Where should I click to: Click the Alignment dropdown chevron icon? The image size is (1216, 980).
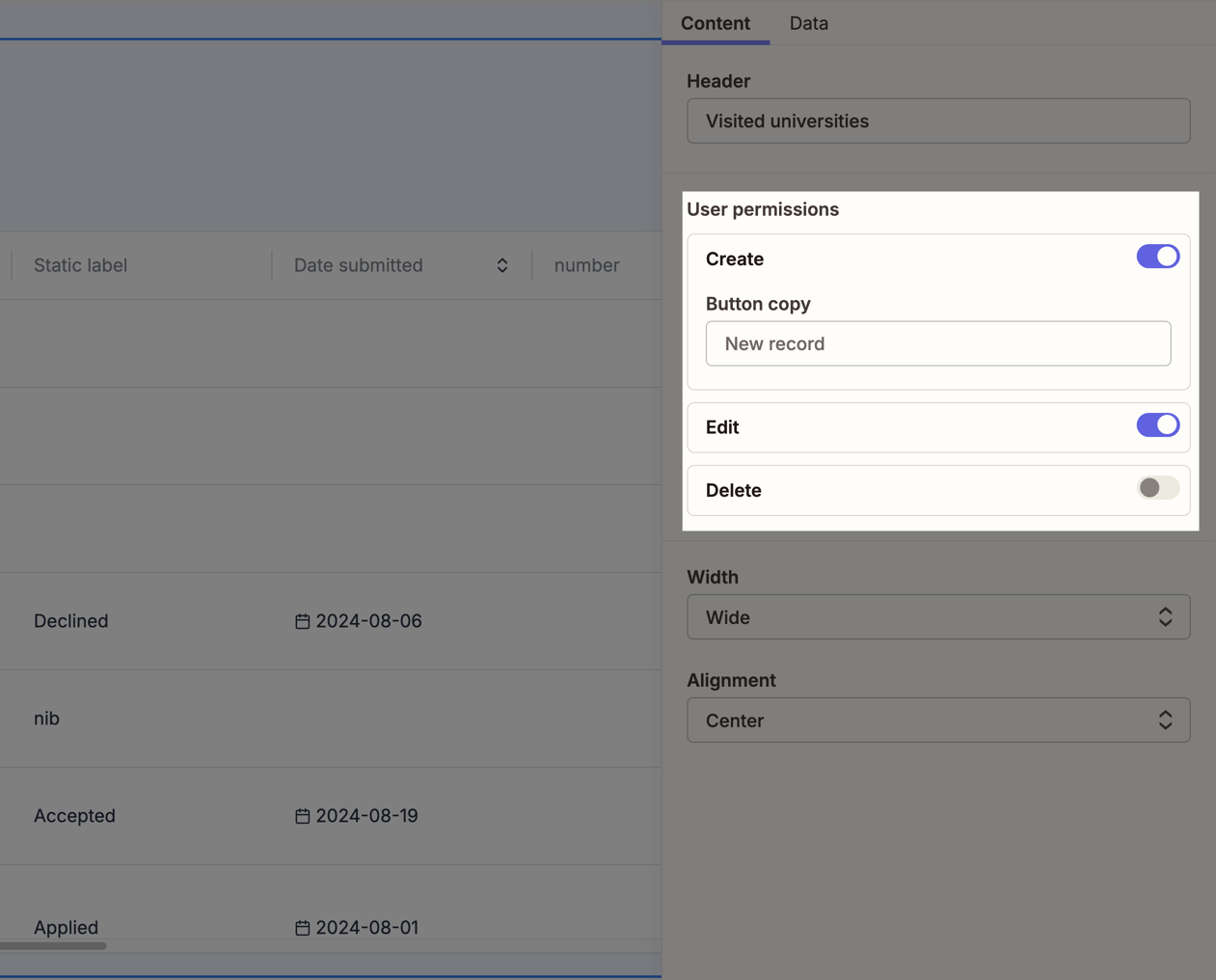tap(1165, 721)
